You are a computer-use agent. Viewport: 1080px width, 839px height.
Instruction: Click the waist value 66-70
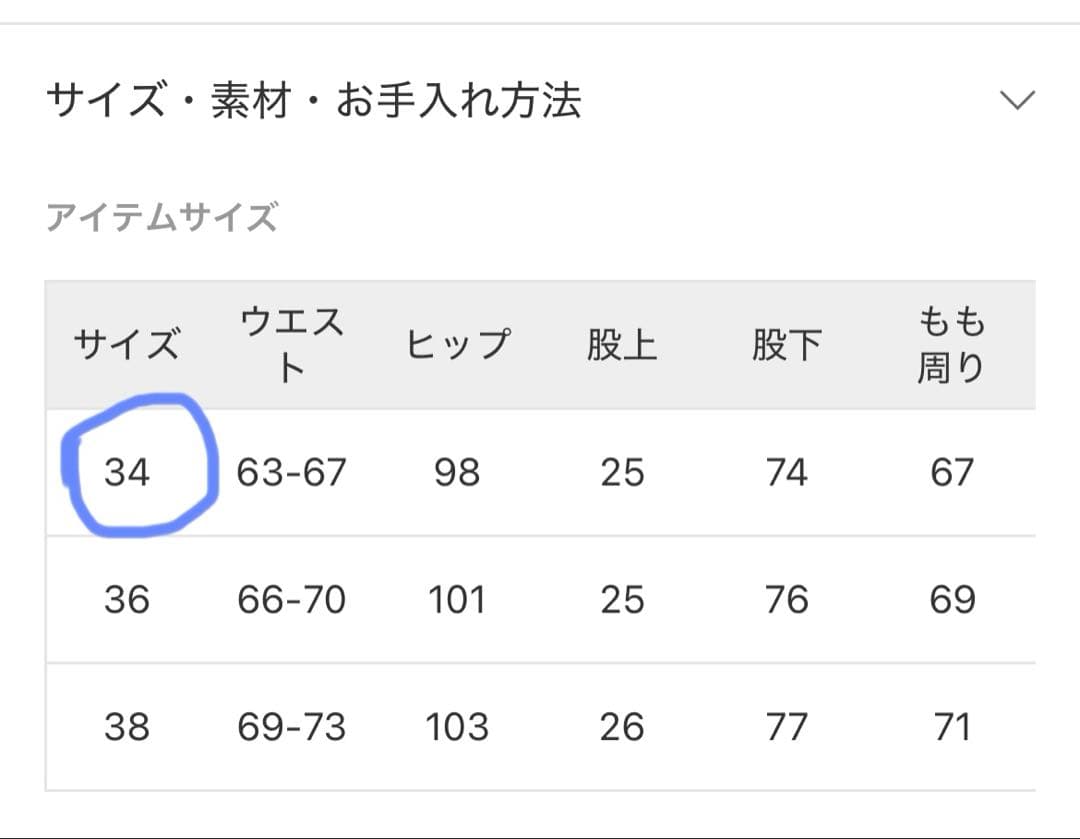[x=291, y=600]
